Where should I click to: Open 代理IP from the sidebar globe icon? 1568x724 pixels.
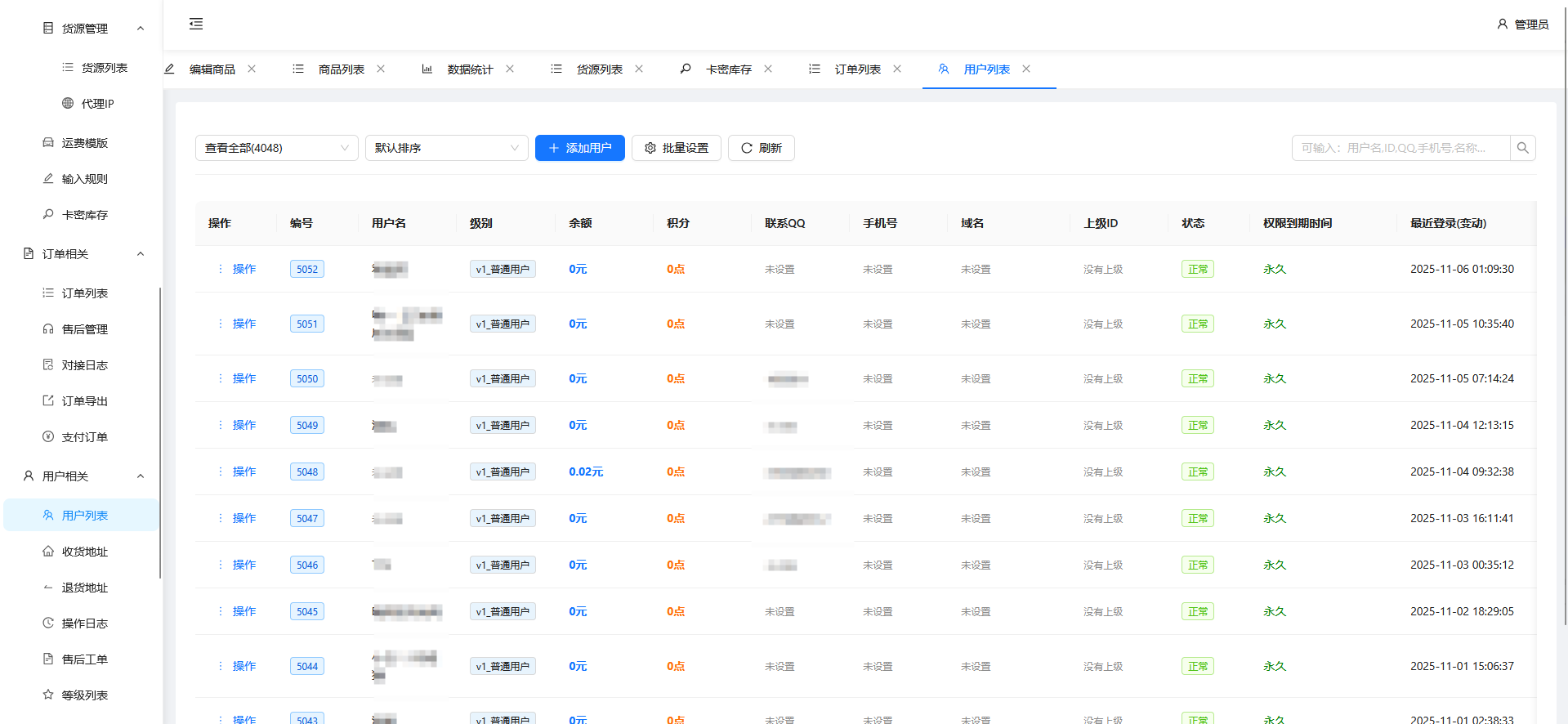tap(68, 104)
